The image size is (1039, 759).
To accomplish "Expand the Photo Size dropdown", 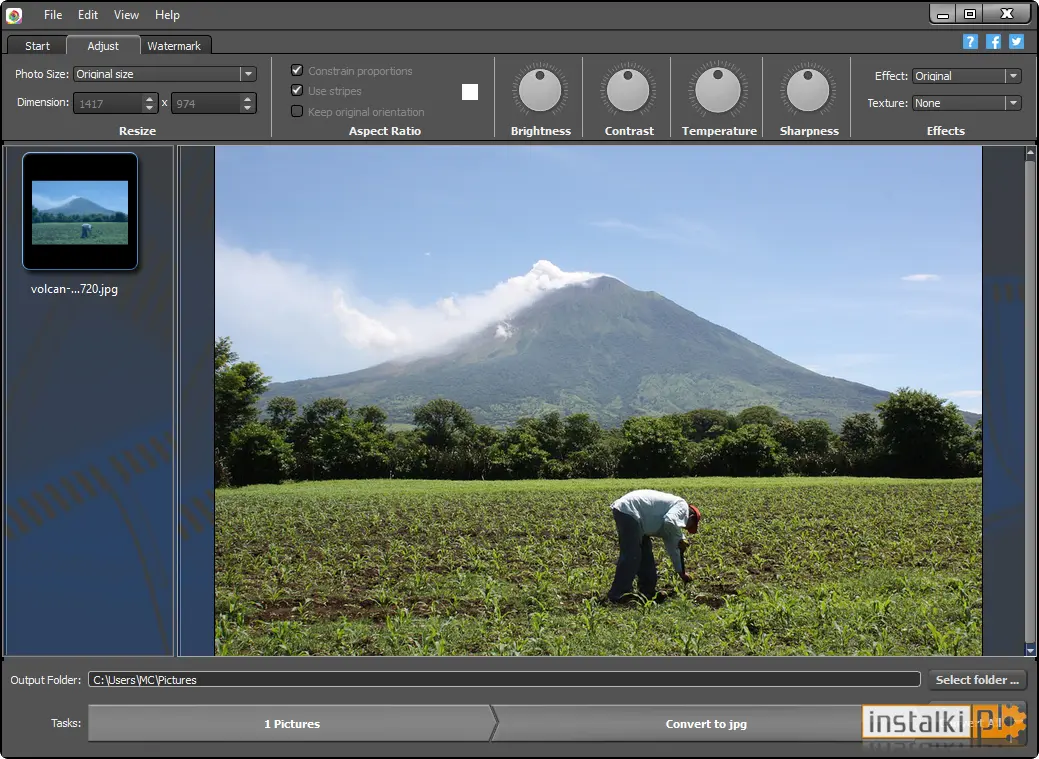I will point(248,74).
